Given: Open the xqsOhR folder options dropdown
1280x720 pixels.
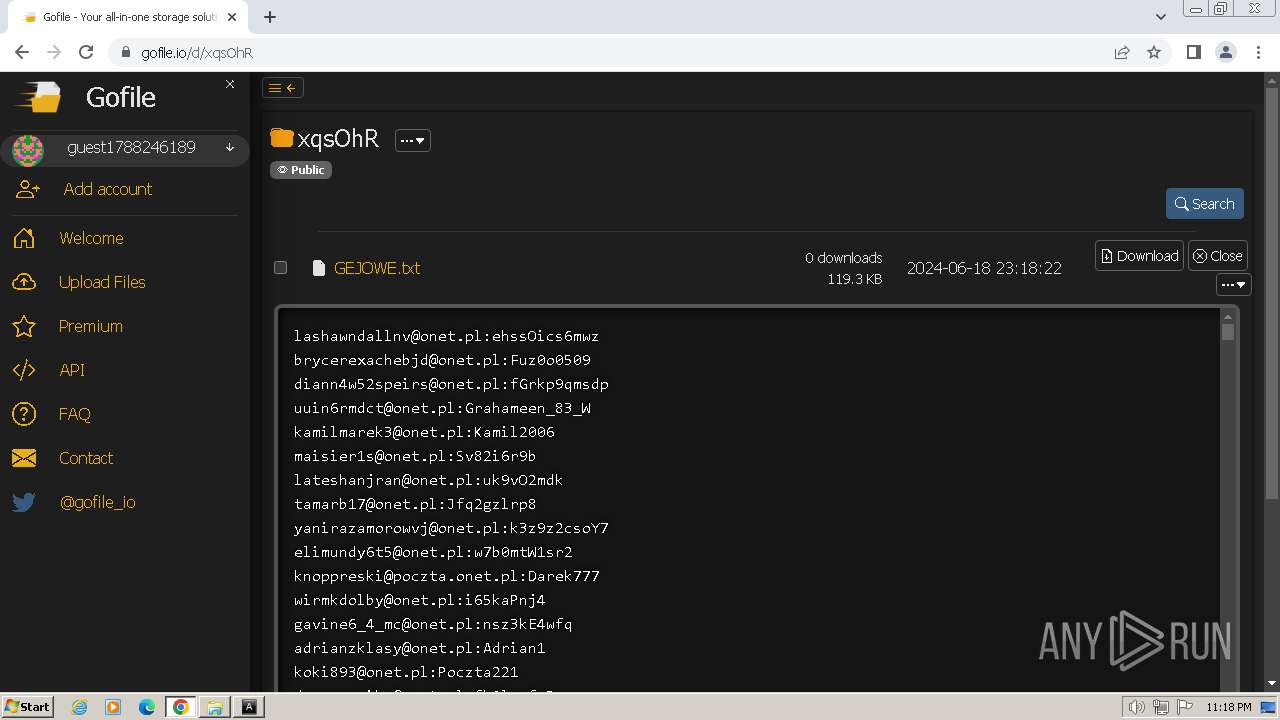Looking at the screenshot, I should pos(412,141).
